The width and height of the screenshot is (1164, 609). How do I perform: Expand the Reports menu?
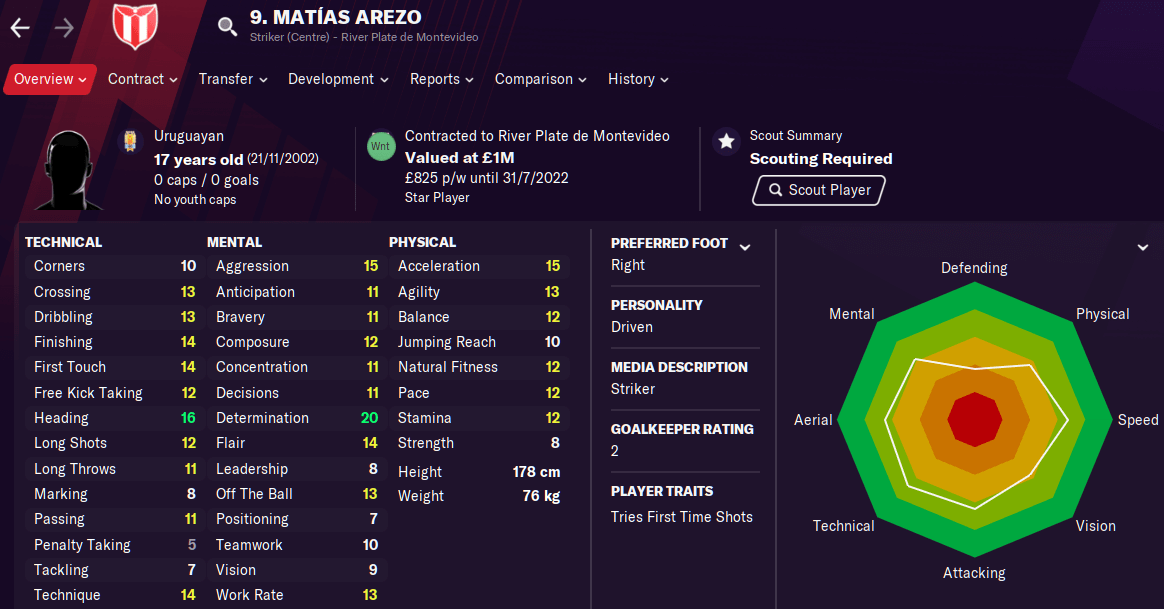pyautogui.click(x=442, y=79)
